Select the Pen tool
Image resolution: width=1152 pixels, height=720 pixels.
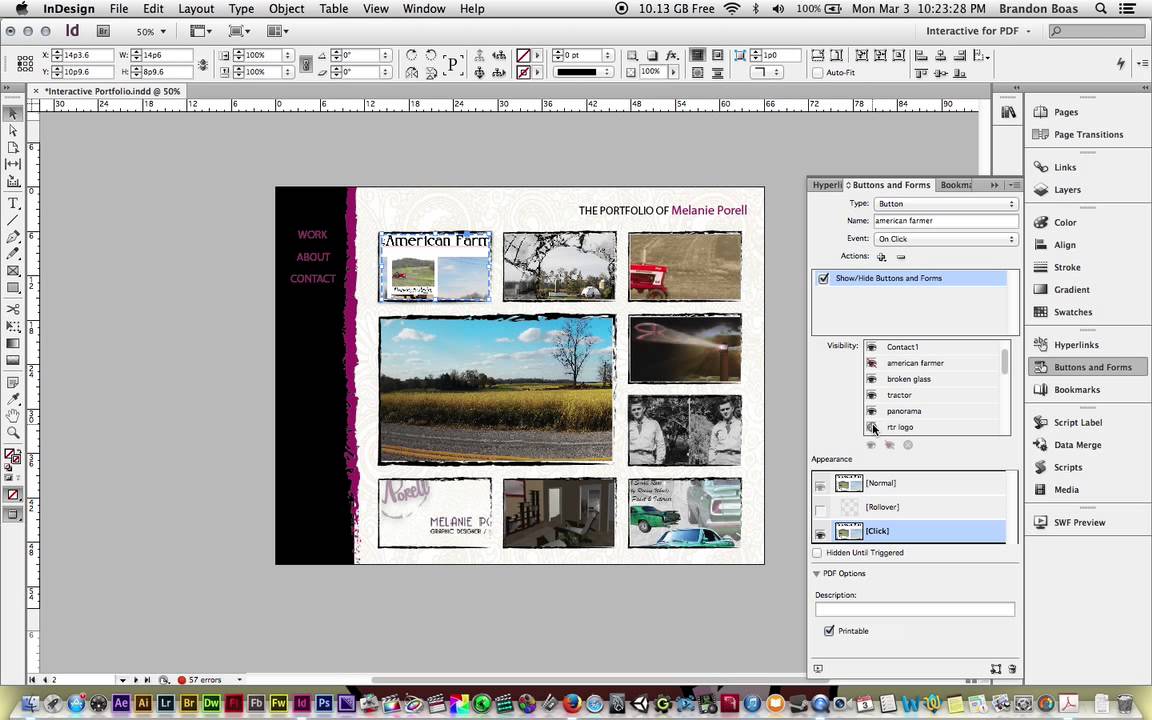(x=12, y=237)
